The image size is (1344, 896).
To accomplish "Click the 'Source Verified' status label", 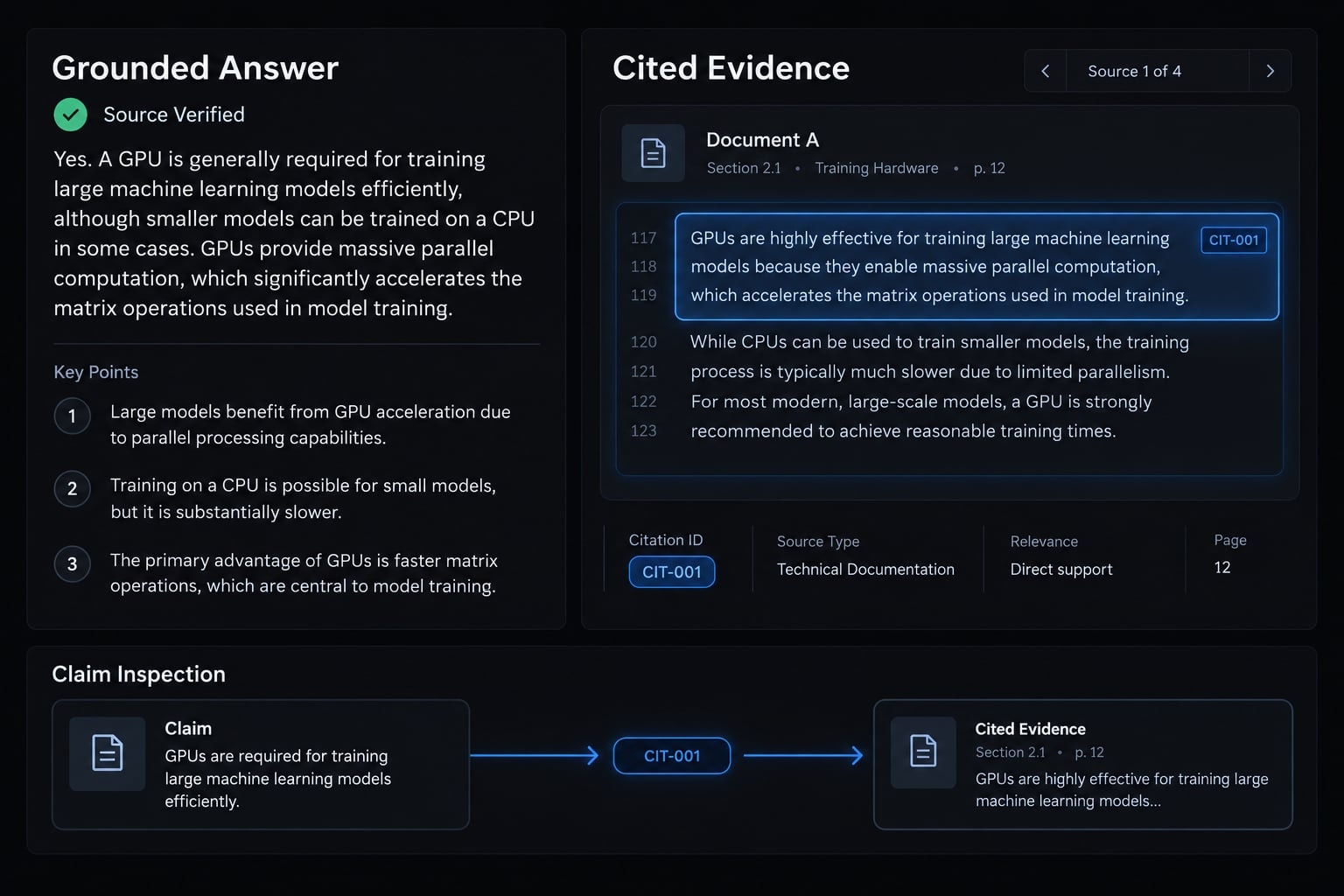I will click(174, 115).
